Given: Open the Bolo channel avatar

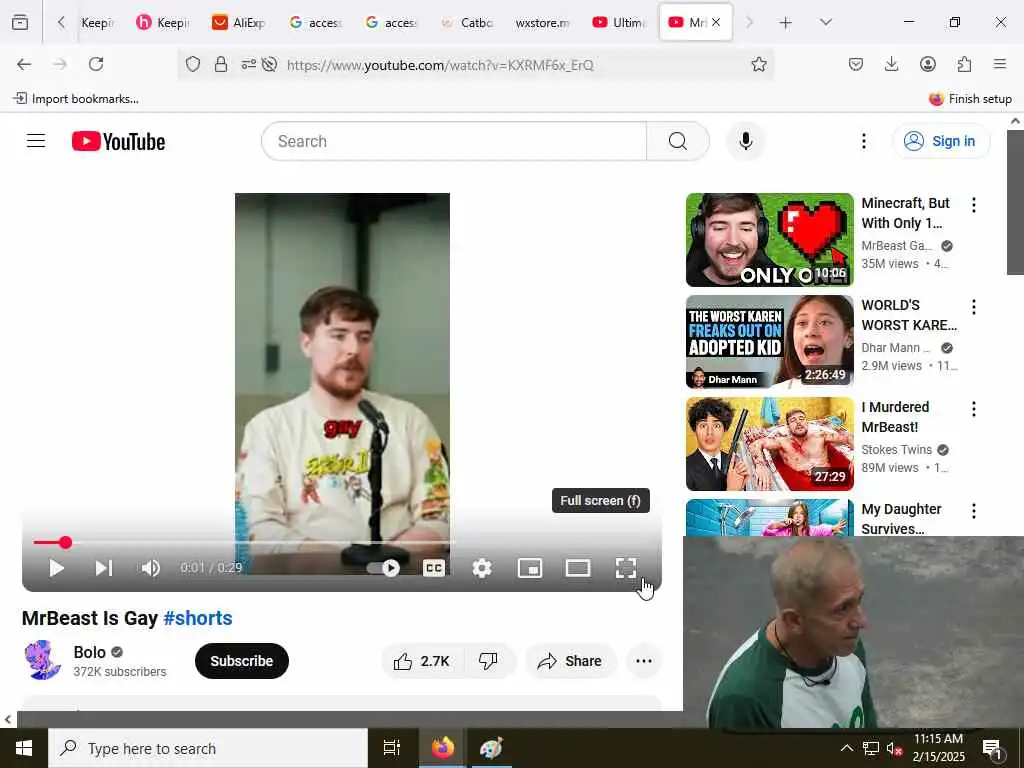Looking at the screenshot, I should click(43, 660).
